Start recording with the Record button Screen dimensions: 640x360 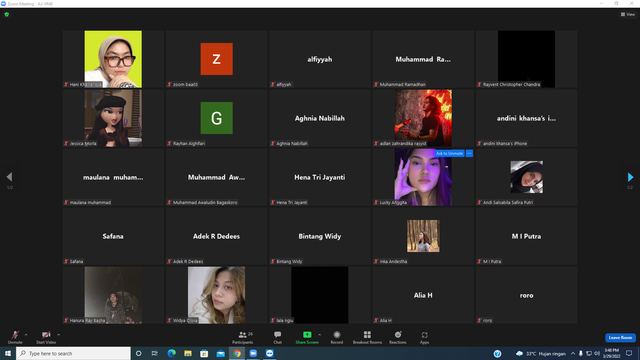pos(337,337)
